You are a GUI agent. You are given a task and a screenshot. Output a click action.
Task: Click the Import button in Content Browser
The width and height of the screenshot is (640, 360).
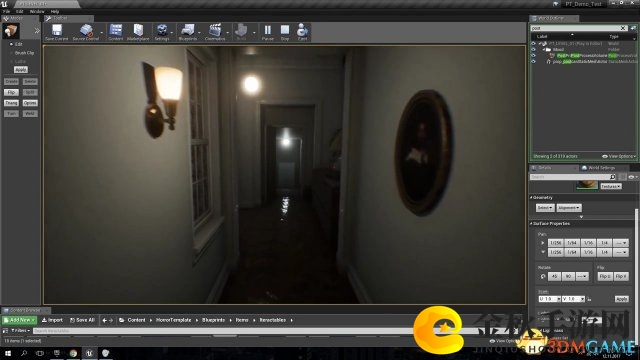point(52,320)
